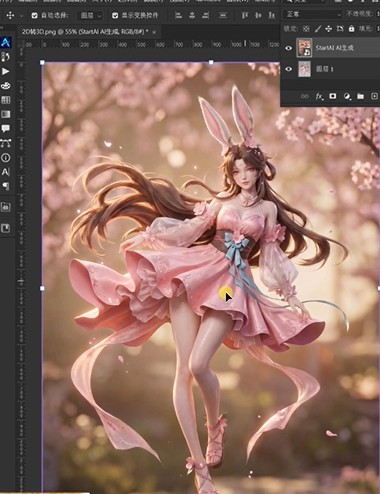Image resolution: width=380 pixels, height=494 pixels.
Task: Align bottom edges of layers
Action: [x=272, y=15]
